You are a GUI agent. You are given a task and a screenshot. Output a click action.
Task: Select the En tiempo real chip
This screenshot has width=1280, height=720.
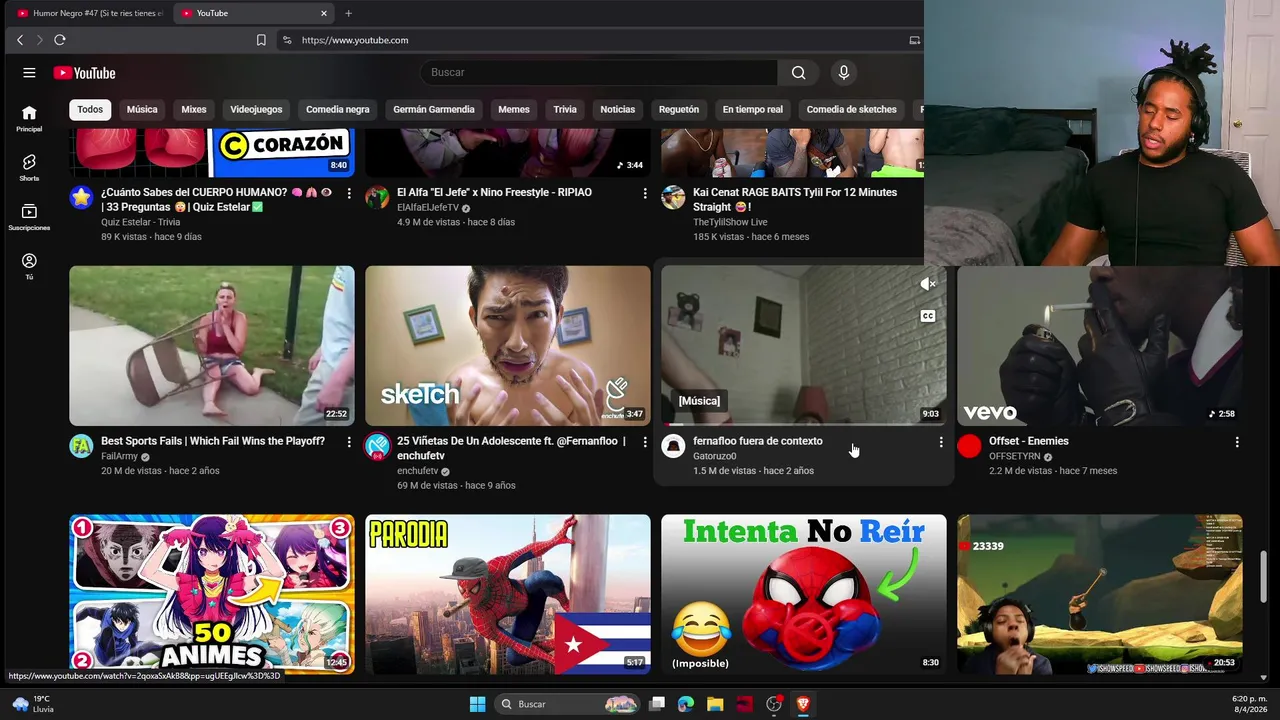coord(753,109)
